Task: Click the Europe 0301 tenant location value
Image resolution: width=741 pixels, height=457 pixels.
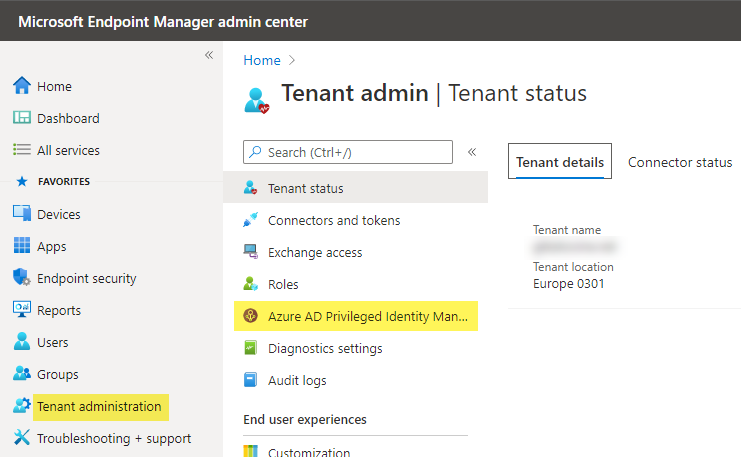Action: coord(569,284)
